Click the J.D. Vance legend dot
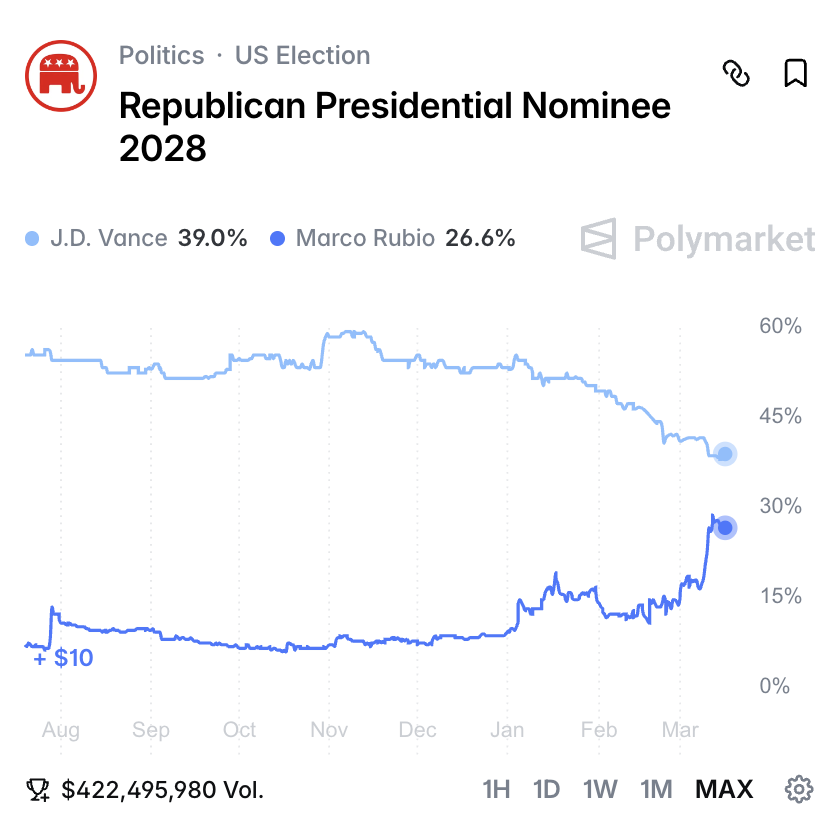 pos(32,239)
